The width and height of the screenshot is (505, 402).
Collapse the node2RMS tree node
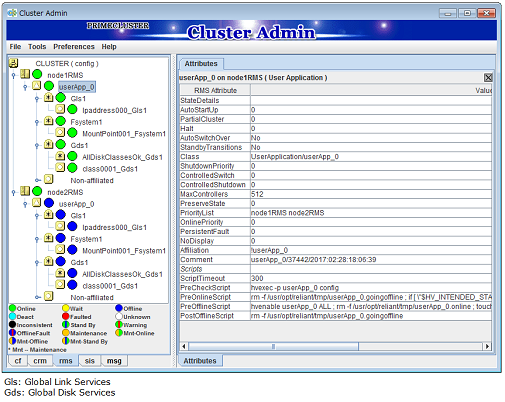(13, 192)
